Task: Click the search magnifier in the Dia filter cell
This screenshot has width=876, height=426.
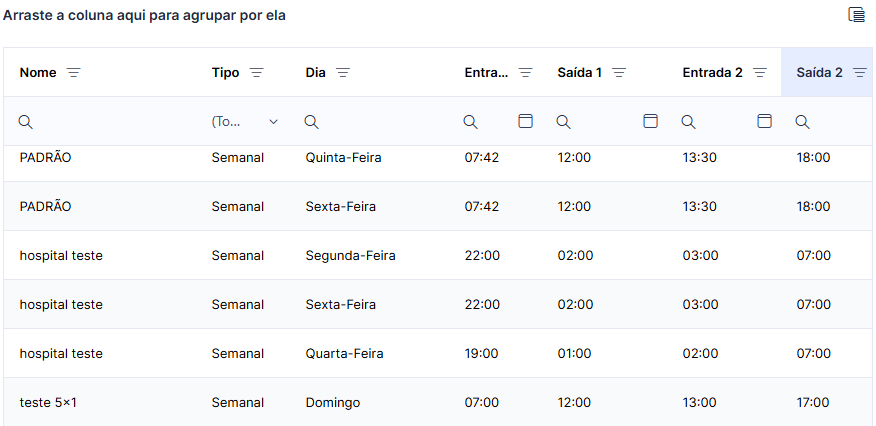Action: click(x=312, y=122)
